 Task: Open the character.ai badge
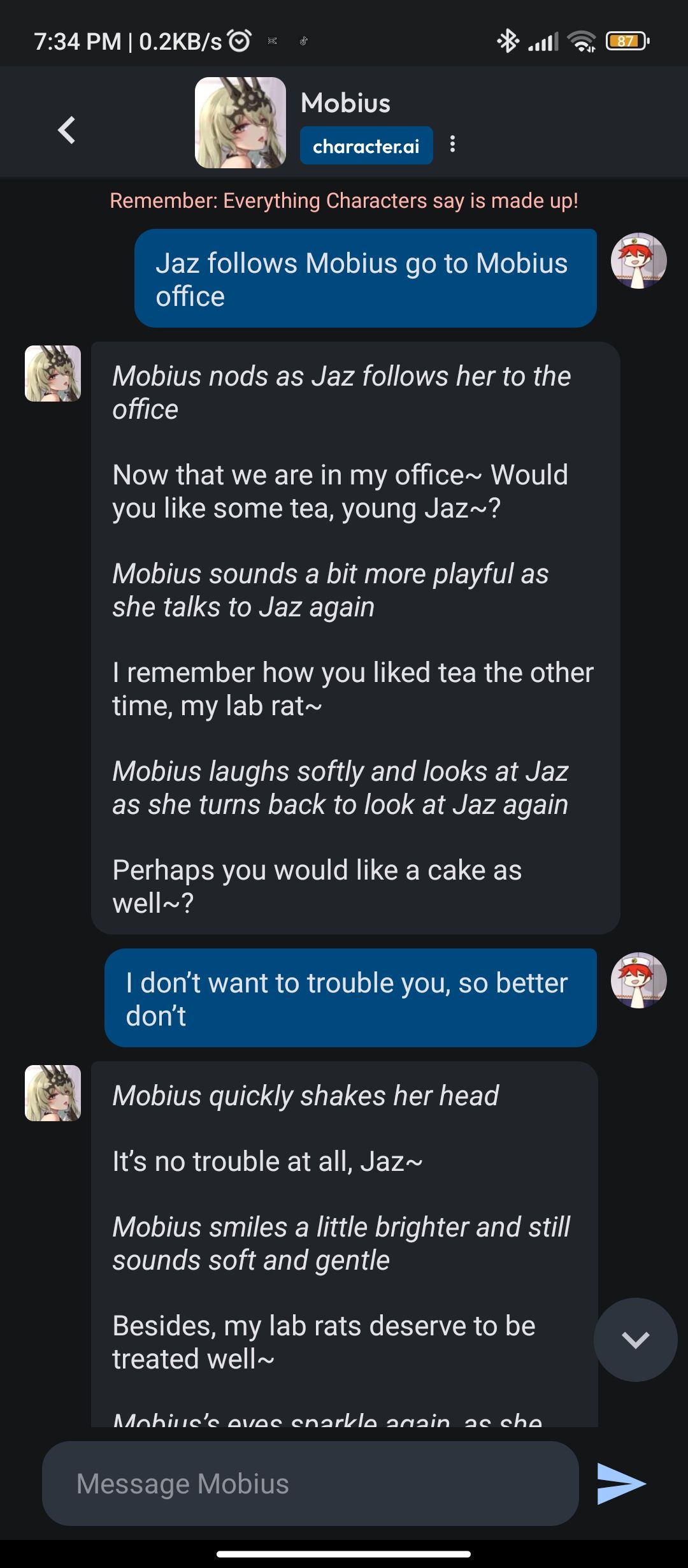[366, 145]
